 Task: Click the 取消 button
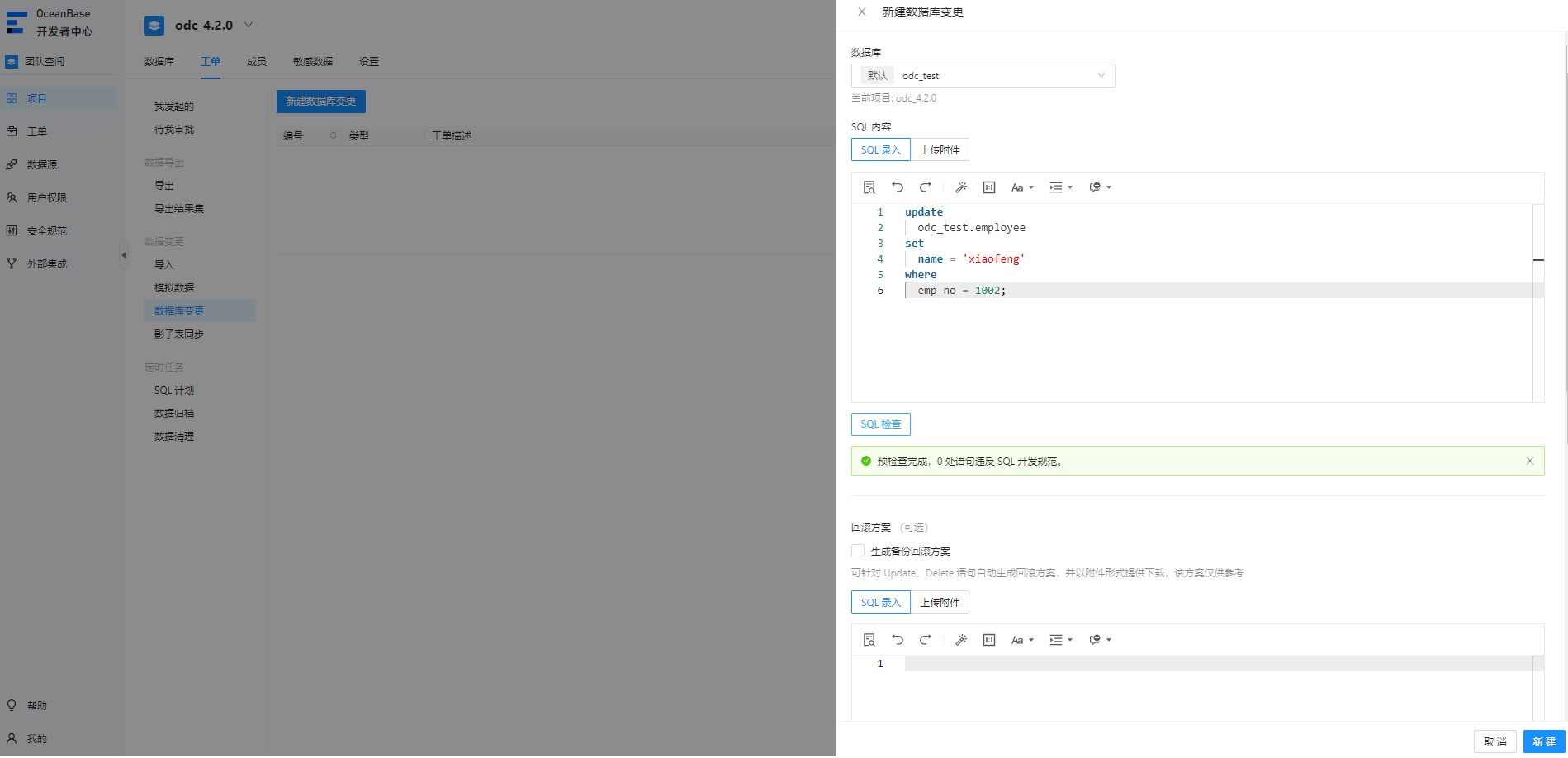click(x=1495, y=741)
